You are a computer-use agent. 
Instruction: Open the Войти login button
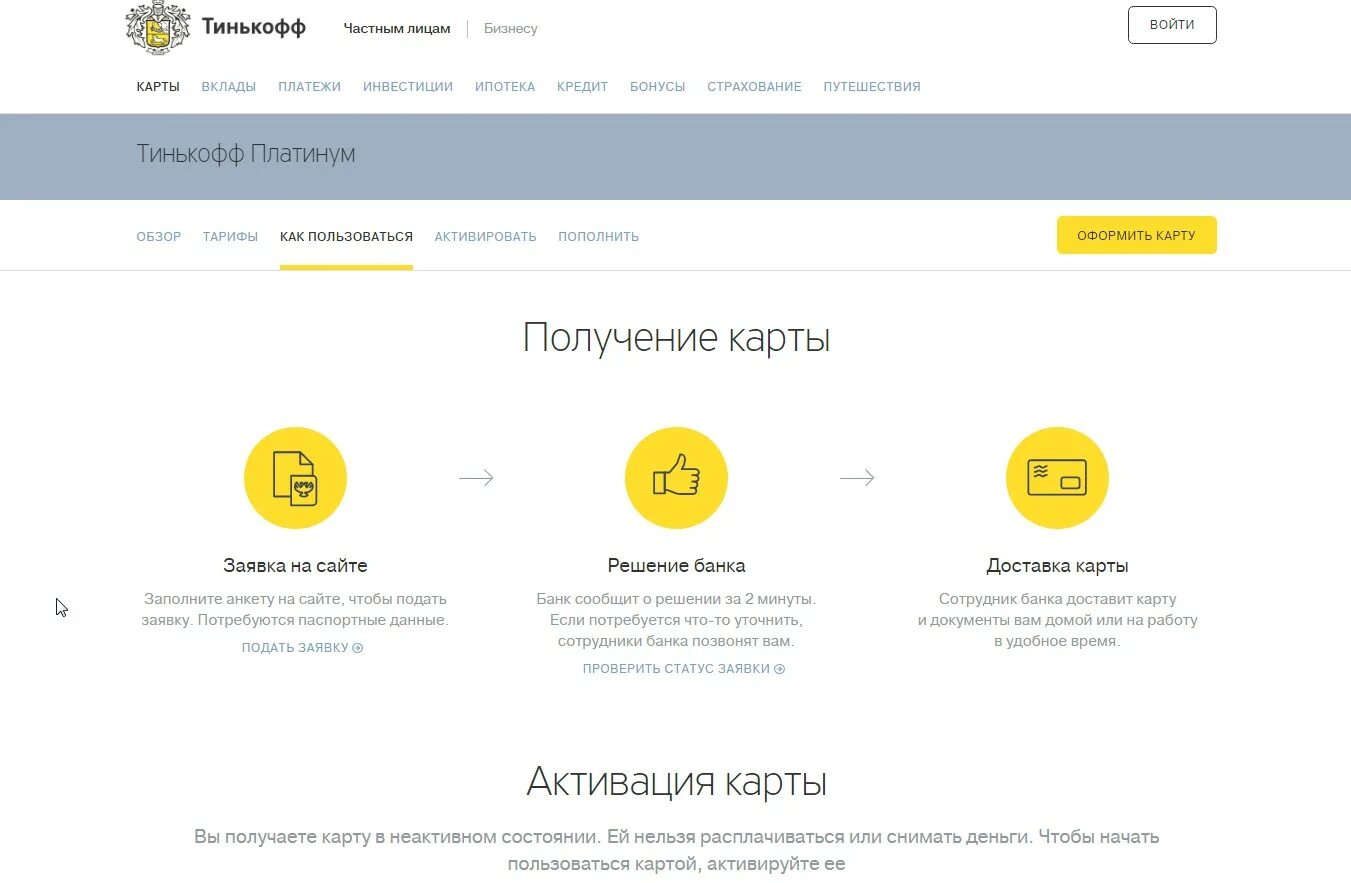point(1172,25)
